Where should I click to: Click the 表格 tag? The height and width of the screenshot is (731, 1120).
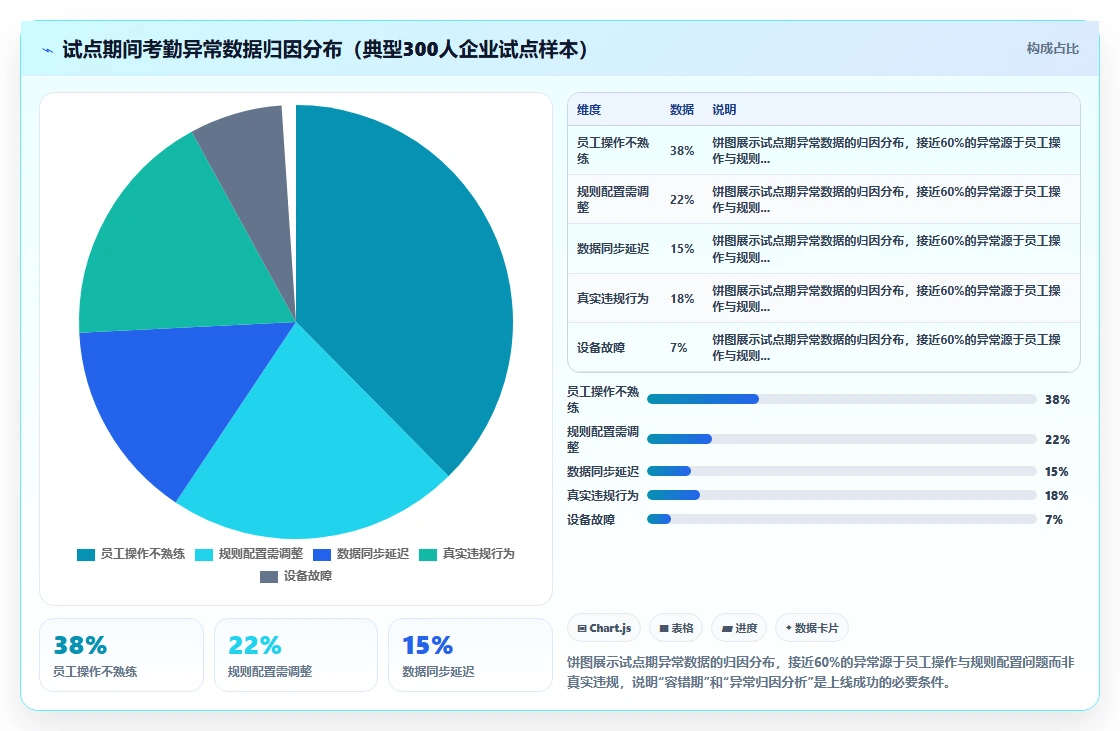pos(676,628)
